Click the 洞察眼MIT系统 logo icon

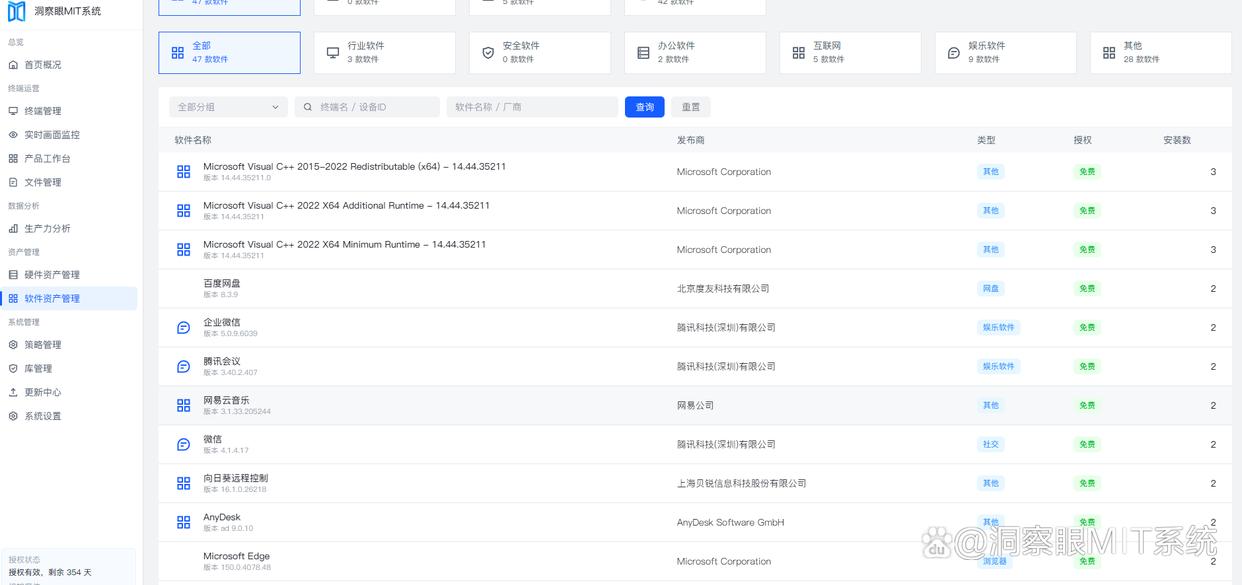pos(16,11)
